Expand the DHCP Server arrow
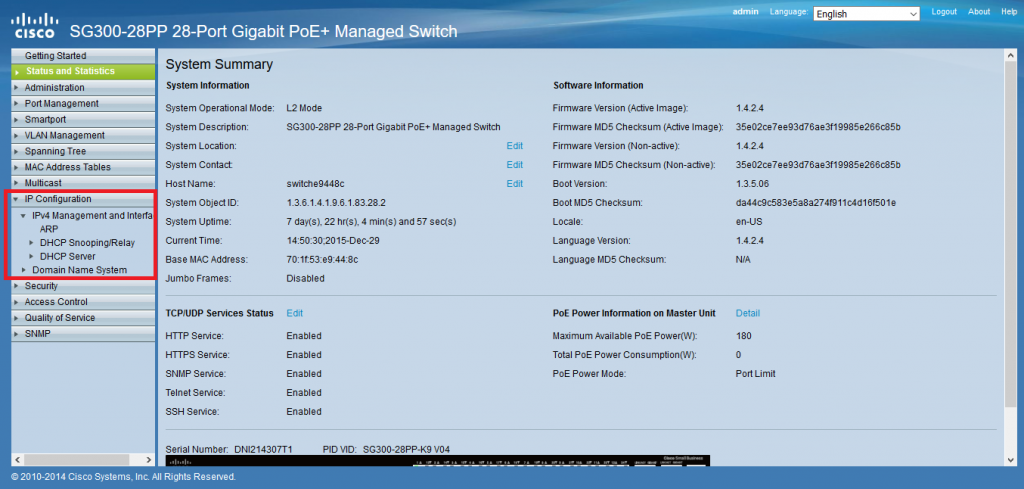The height and width of the screenshot is (489, 1024). pyautogui.click(x=31, y=257)
